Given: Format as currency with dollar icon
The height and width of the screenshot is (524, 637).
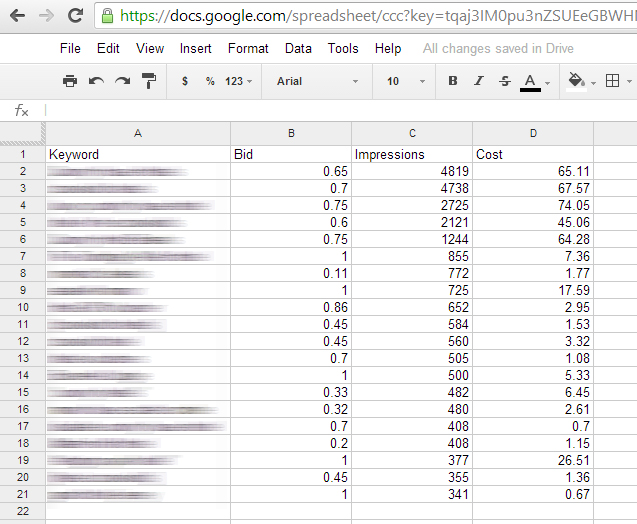Looking at the screenshot, I should pos(185,81).
